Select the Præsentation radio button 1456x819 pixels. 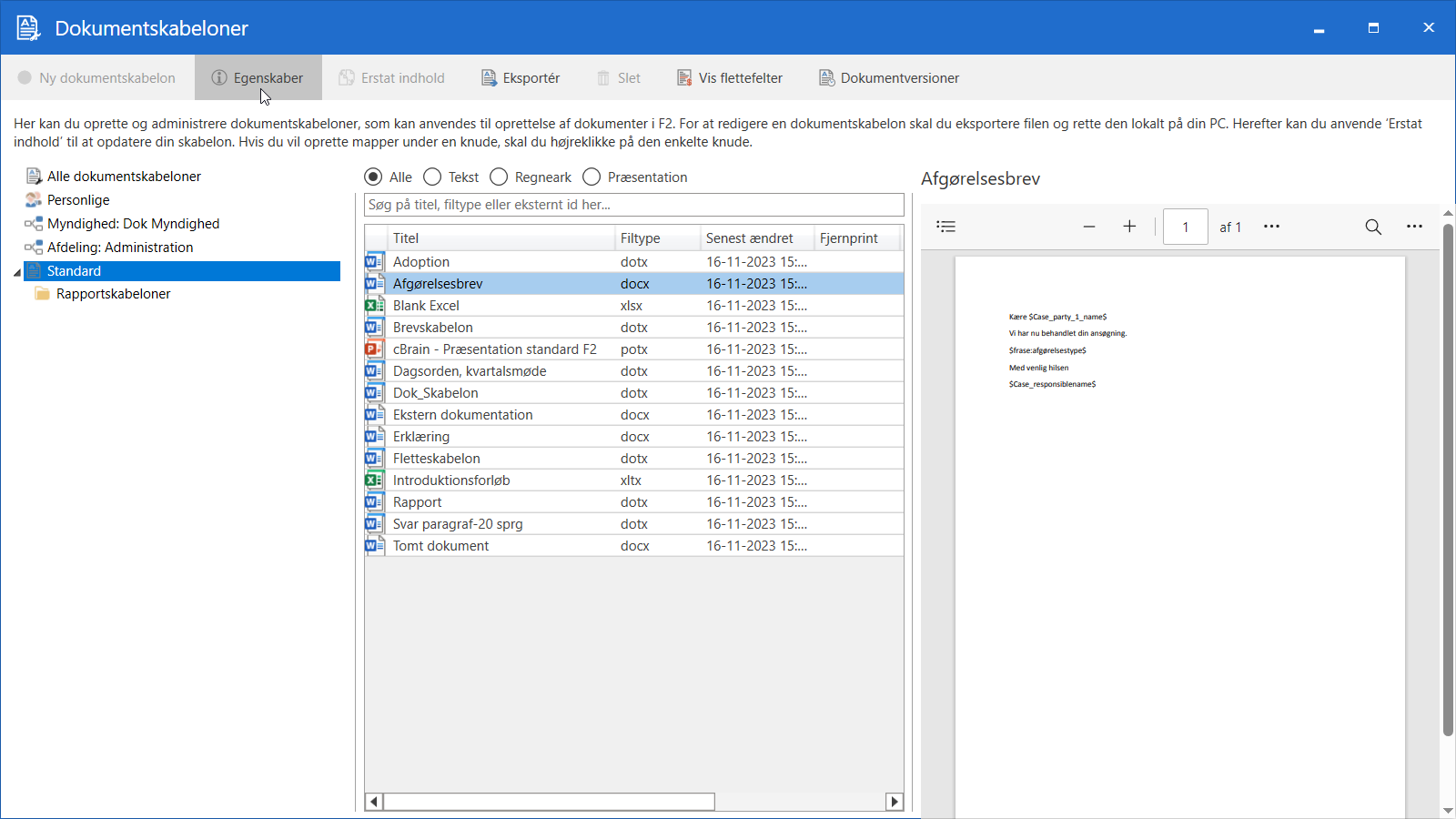point(591,177)
